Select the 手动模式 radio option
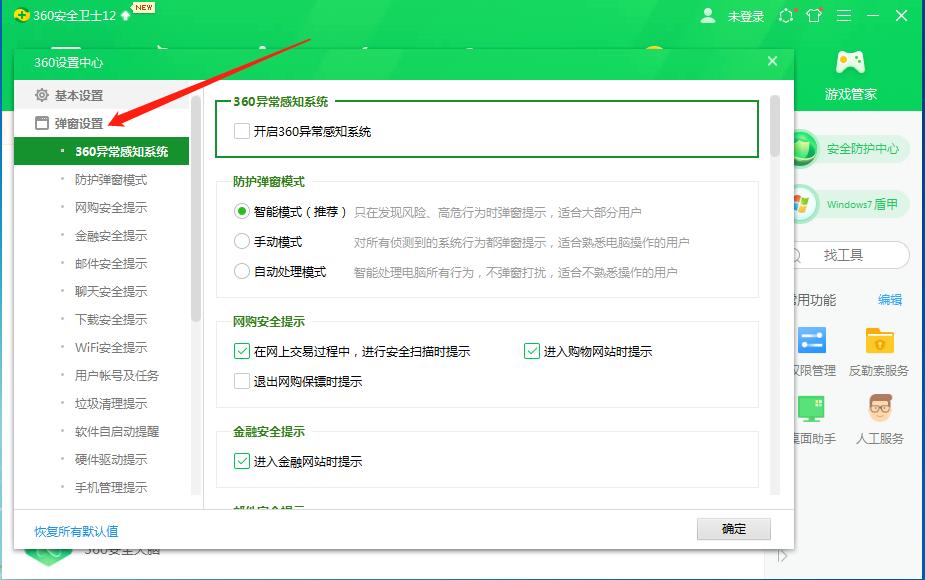Viewport: 925px width, 580px height. 240,240
